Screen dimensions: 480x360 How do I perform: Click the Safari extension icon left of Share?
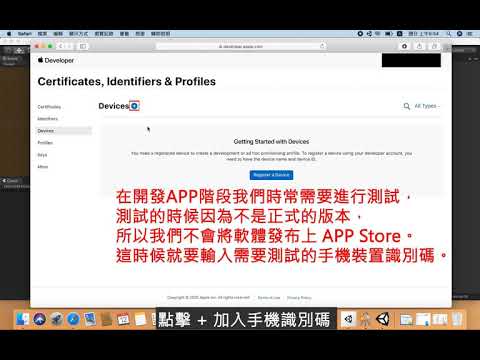coord(404,46)
